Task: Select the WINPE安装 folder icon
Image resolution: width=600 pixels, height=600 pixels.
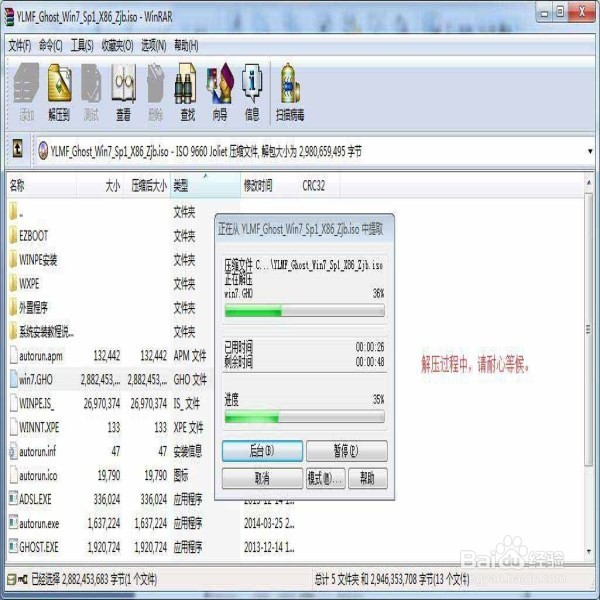Action: point(13,259)
